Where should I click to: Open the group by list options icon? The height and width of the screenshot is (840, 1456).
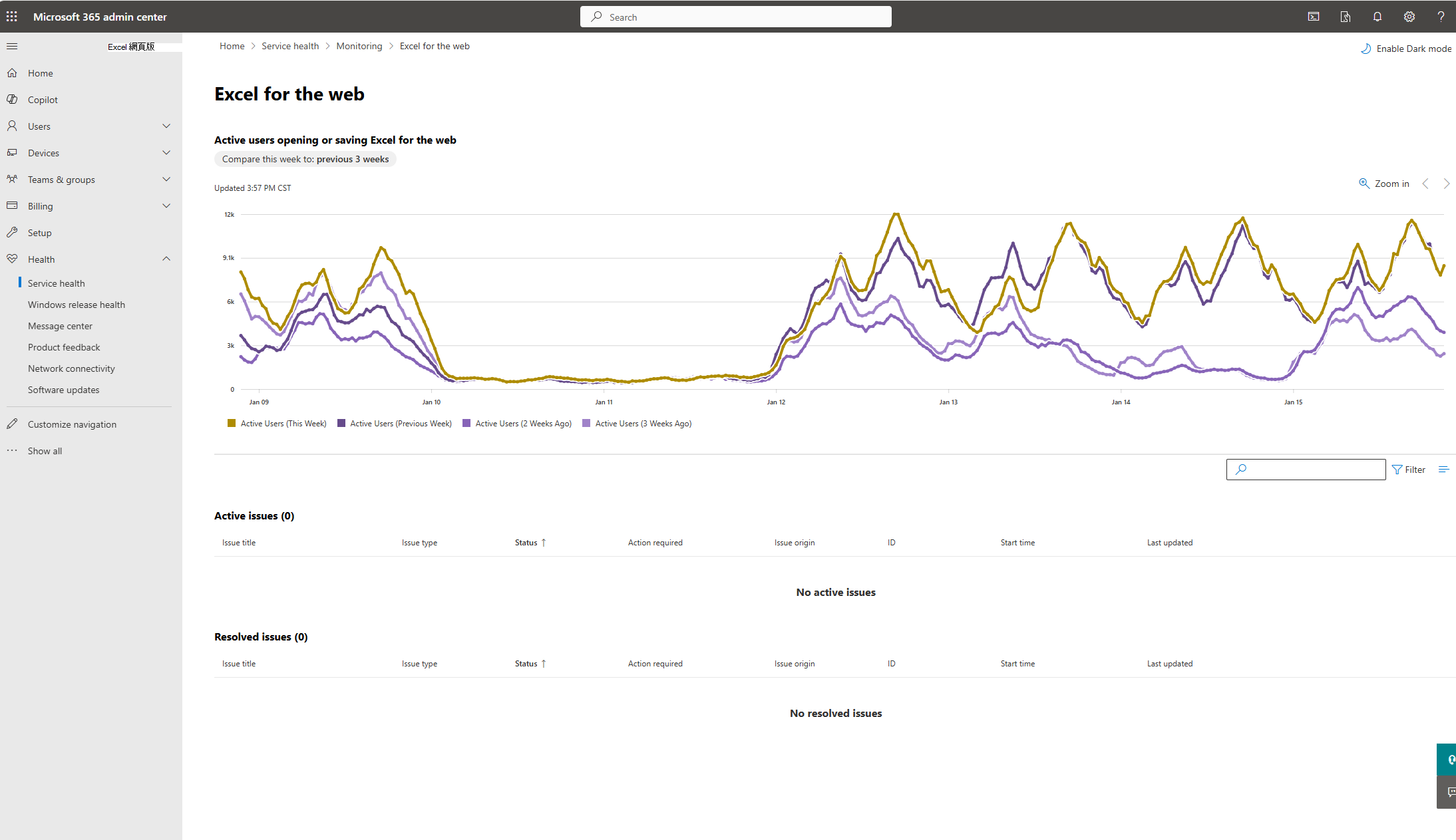[1443, 470]
